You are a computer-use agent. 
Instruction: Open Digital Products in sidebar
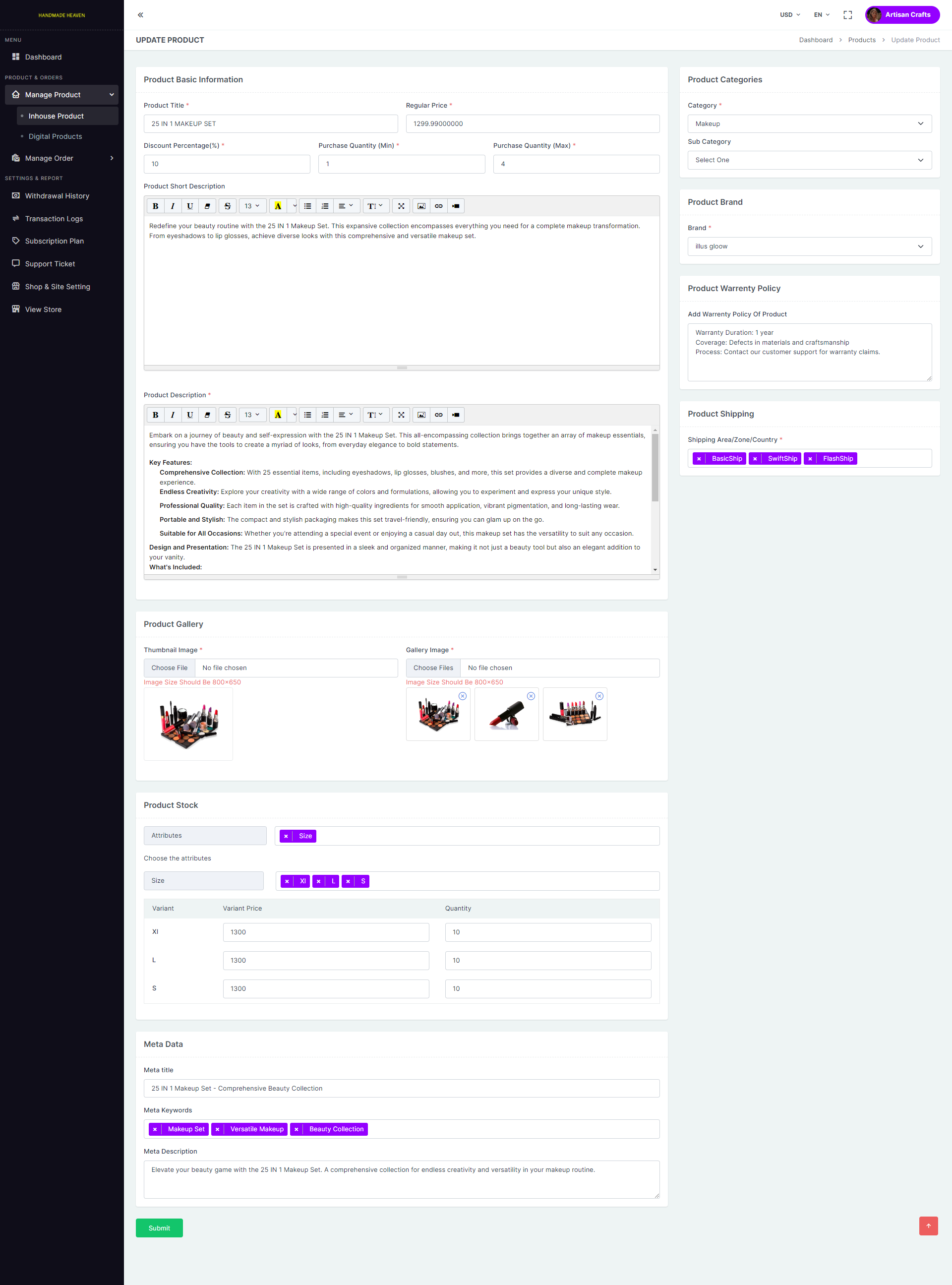point(56,136)
